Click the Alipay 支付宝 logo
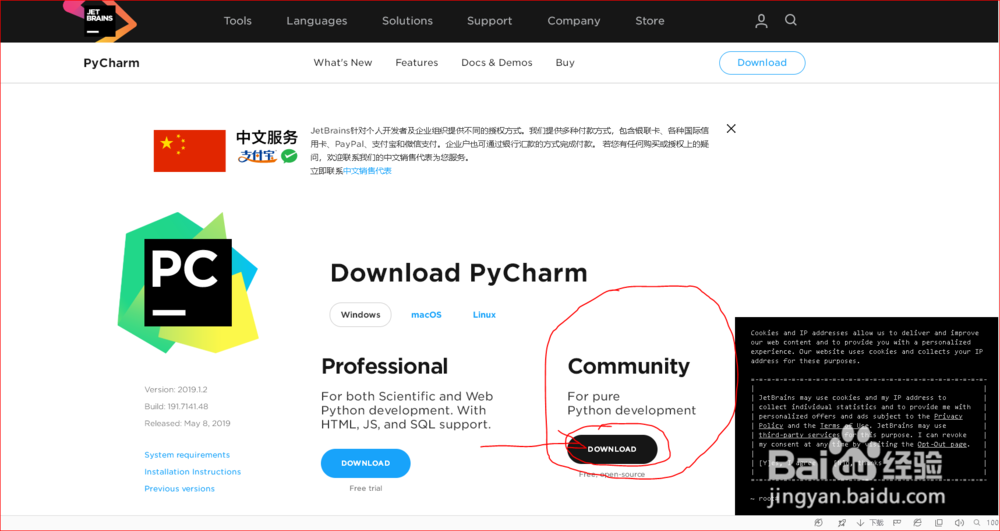The width and height of the screenshot is (1000, 531). [x=257, y=156]
